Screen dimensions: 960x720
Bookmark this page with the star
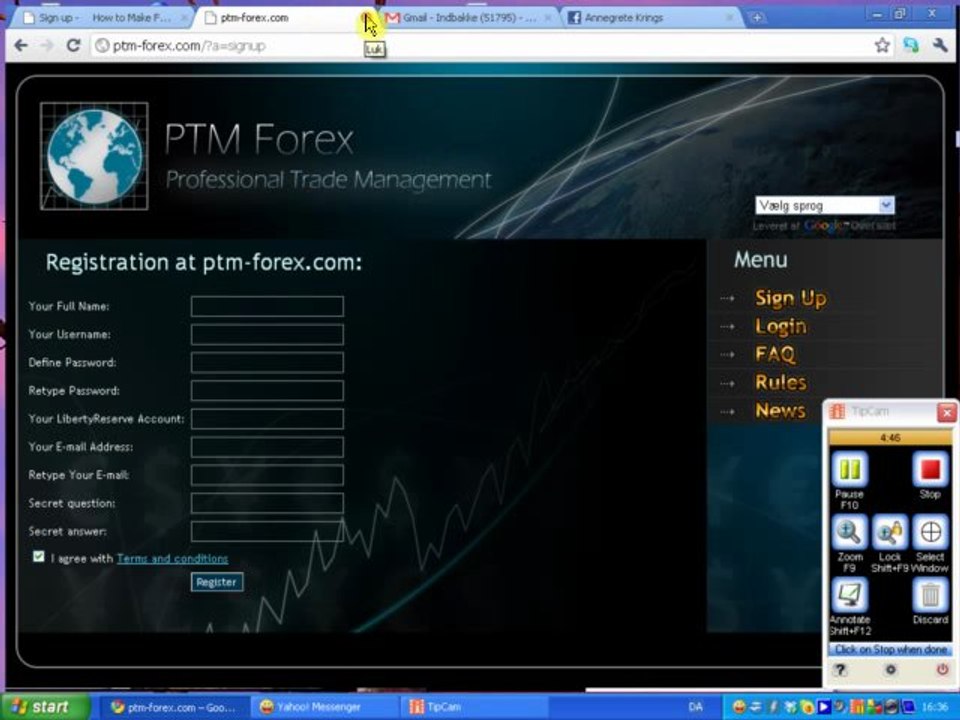pos(882,45)
